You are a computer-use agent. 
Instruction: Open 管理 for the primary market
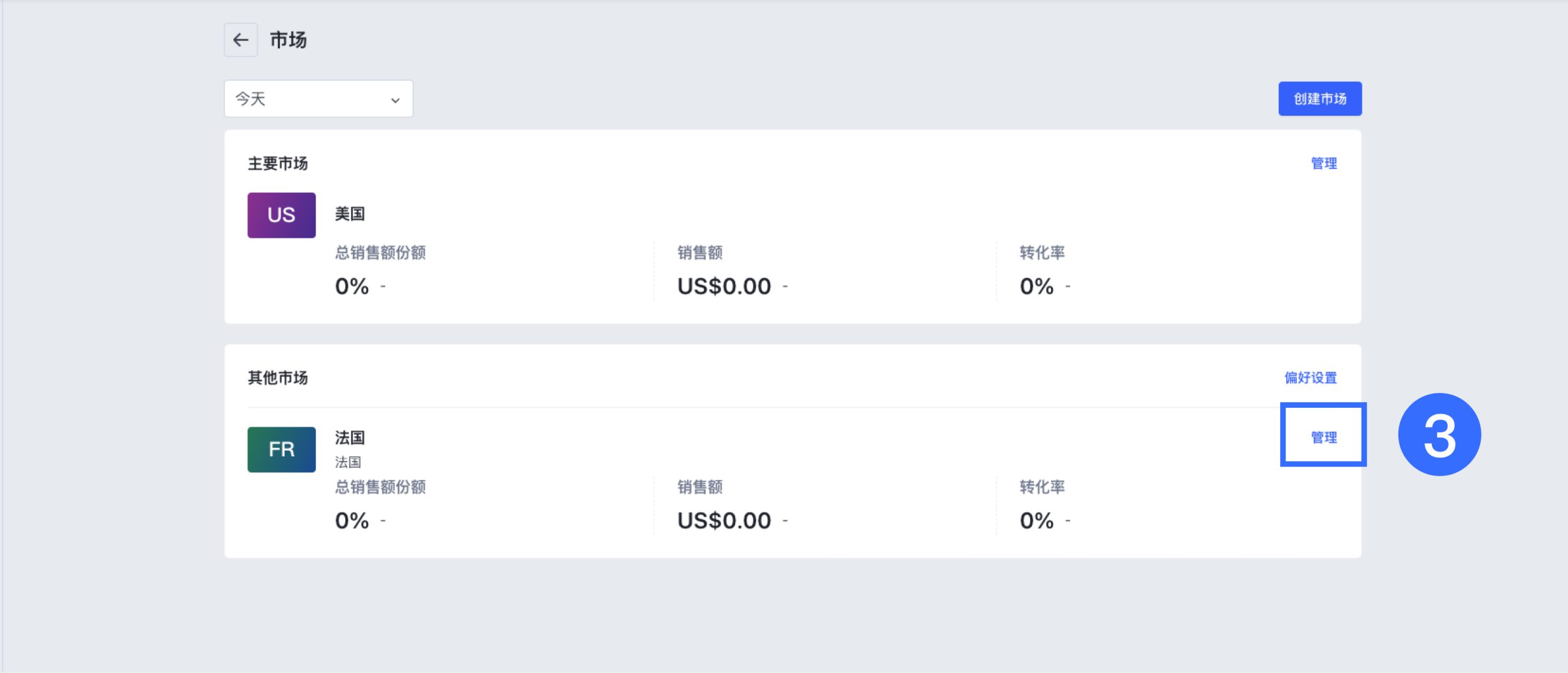[x=1323, y=164]
